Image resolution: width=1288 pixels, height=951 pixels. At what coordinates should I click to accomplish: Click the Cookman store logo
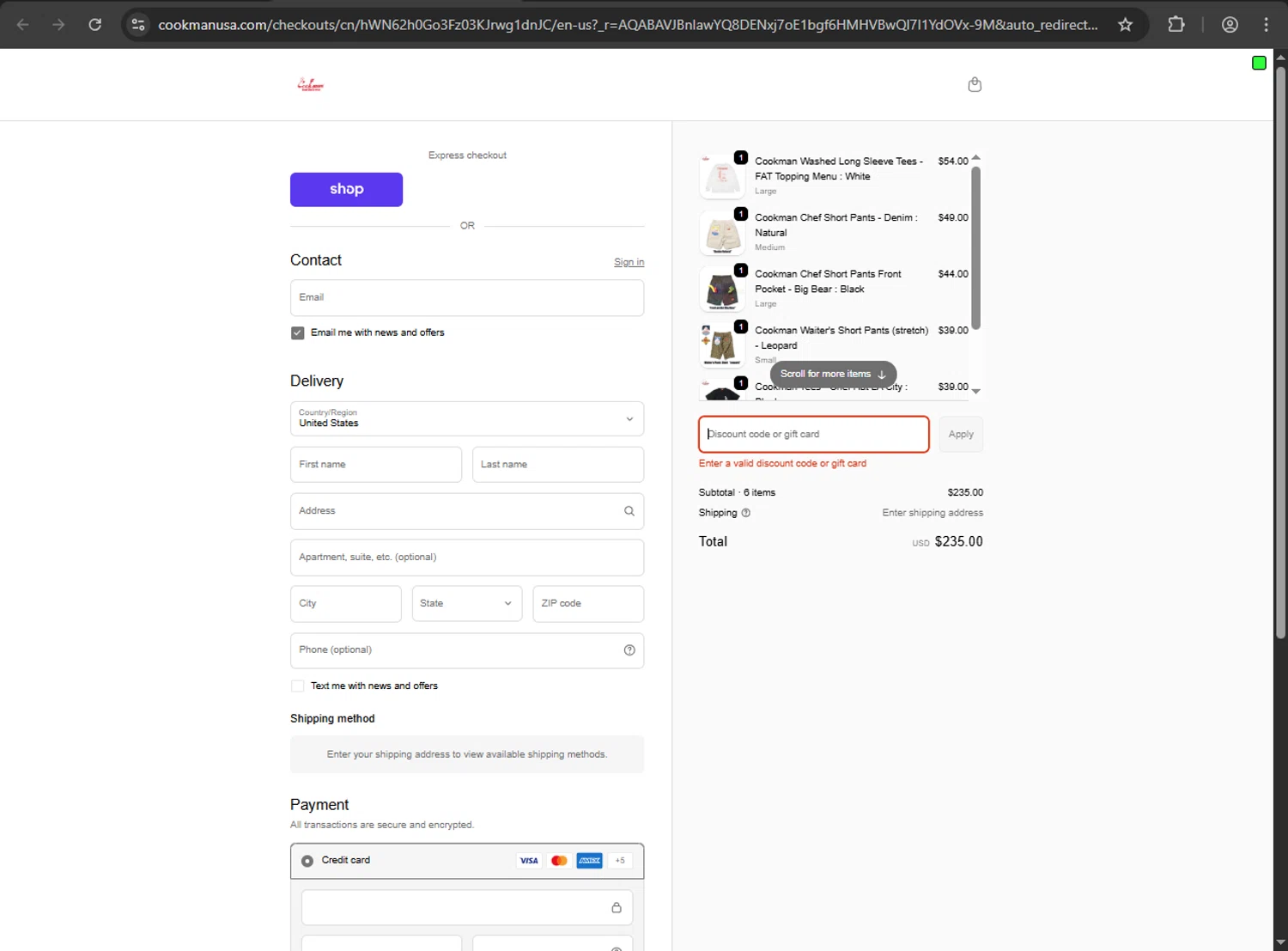coord(310,84)
